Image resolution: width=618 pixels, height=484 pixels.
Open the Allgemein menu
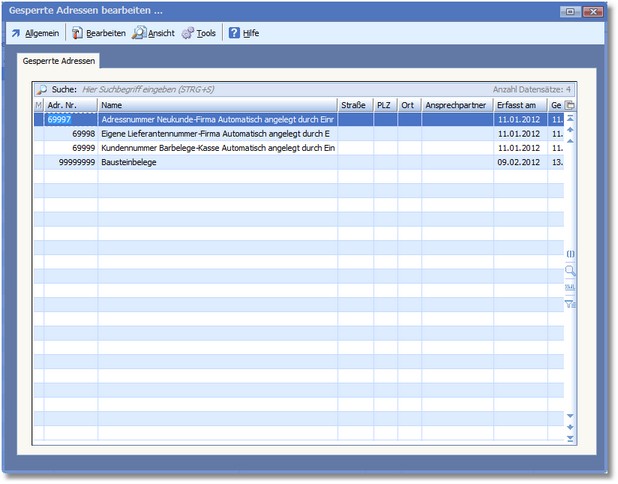click(x=35, y=33)
